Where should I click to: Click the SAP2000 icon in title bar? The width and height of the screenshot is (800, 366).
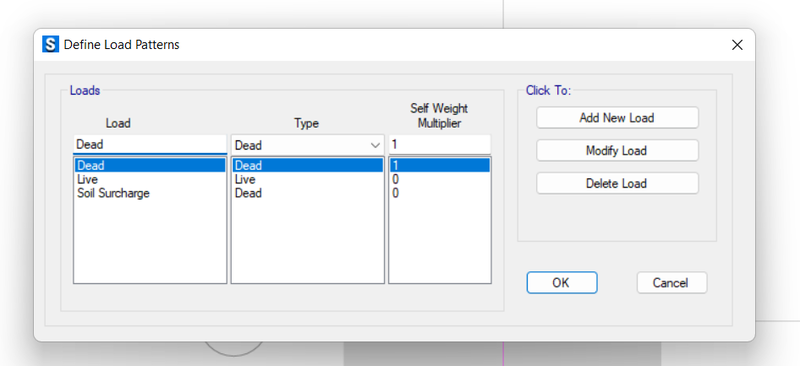50,45
